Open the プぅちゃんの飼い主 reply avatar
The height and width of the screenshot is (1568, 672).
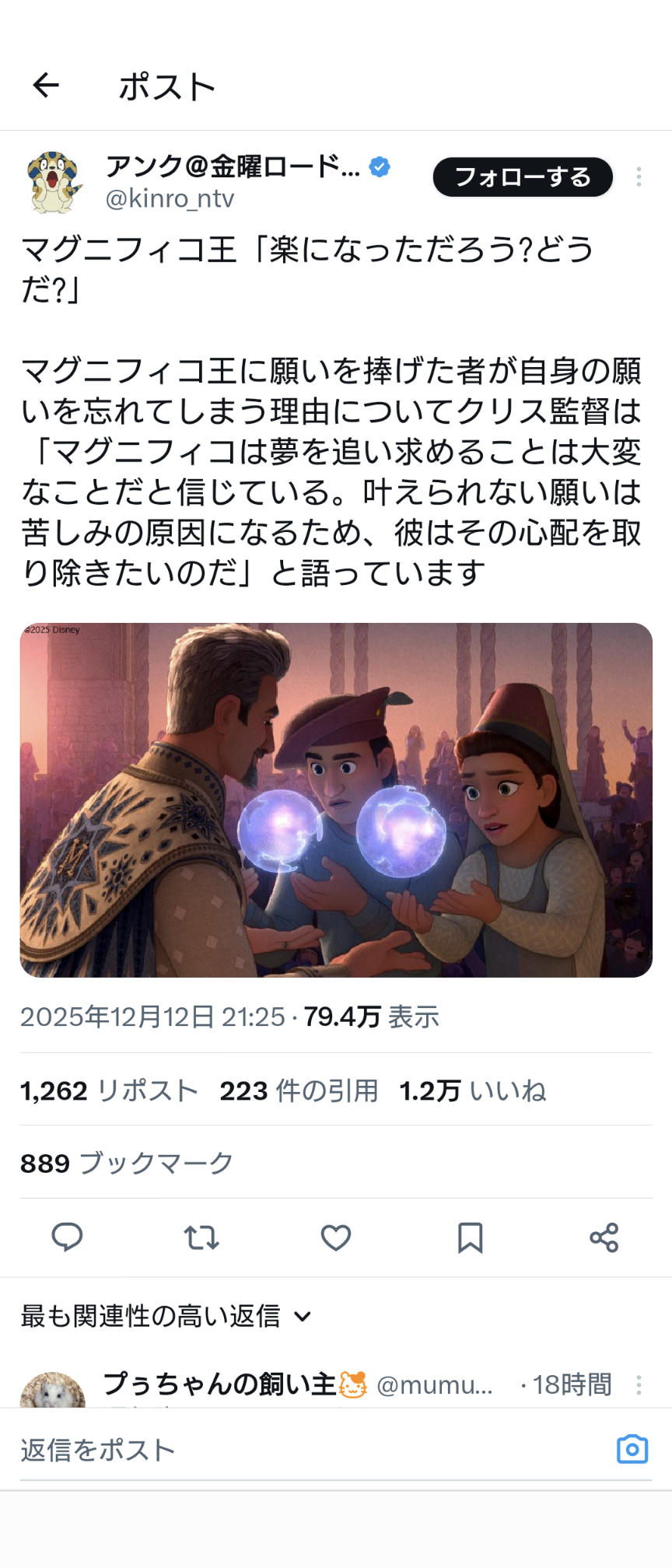[53, 1391]
